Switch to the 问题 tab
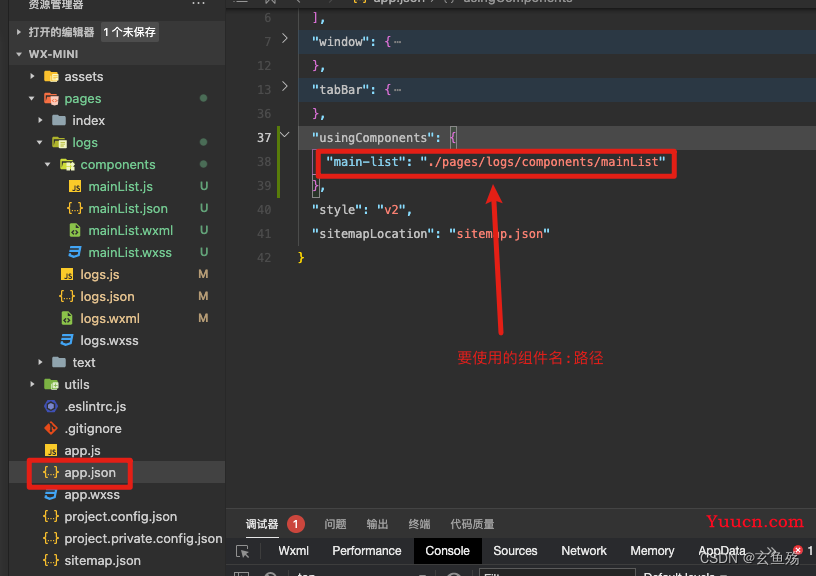 point(335,524)
